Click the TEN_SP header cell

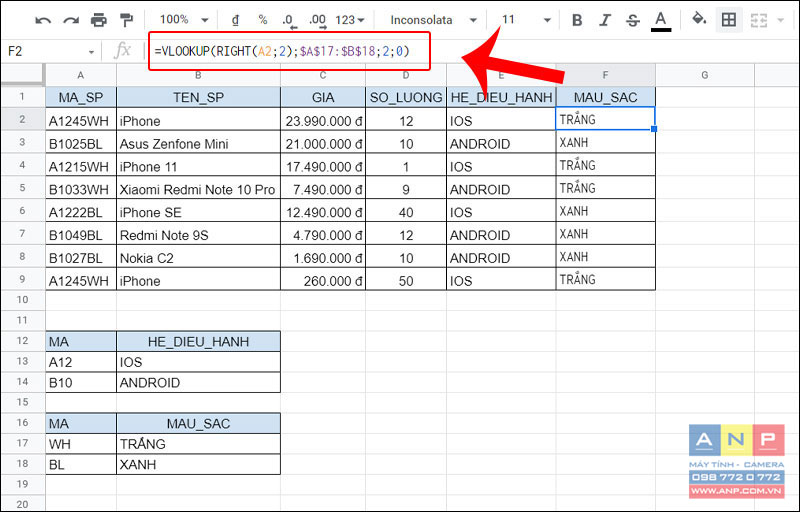pos(198,97)
